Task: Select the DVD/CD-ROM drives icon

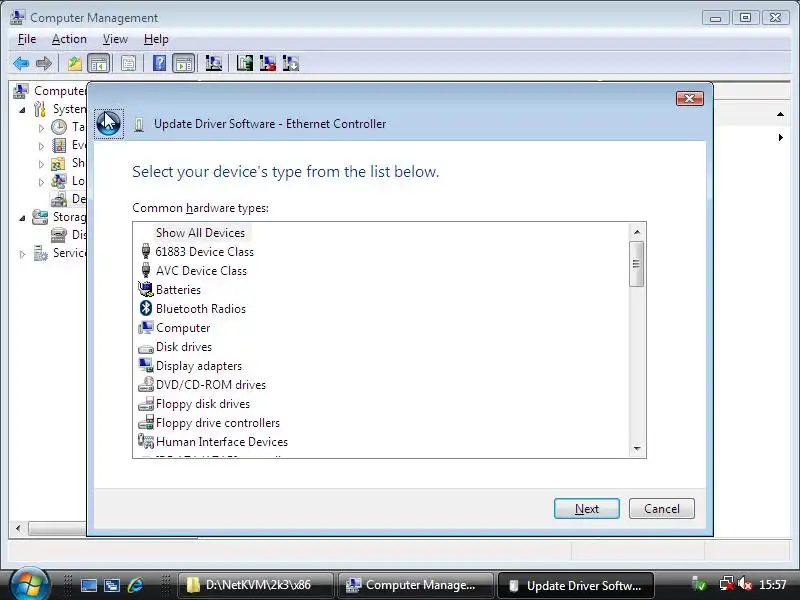Action: click(146, 384)
